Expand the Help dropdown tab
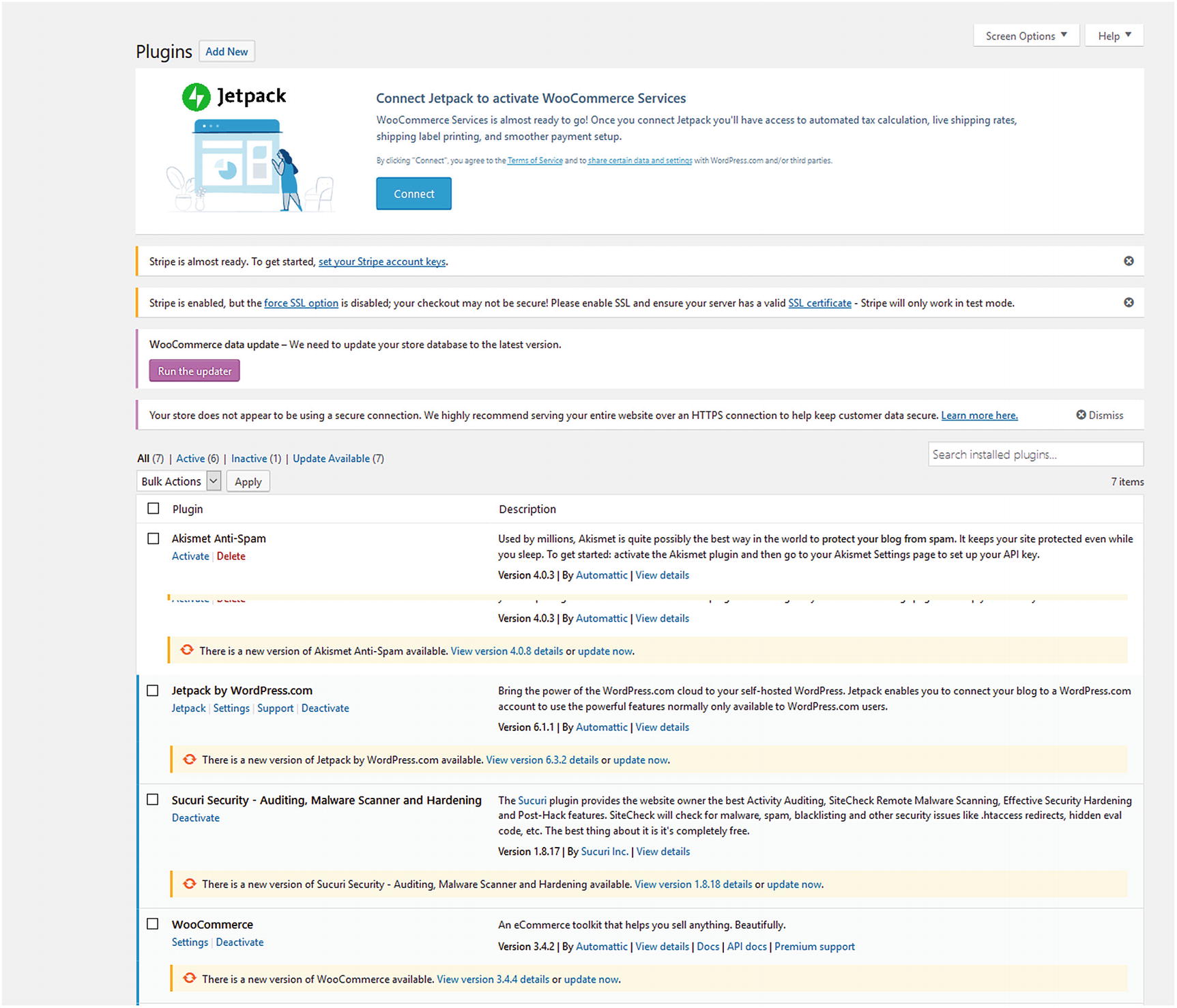The height and width of the screenshot is (1008, 1177). [1114, 36]
